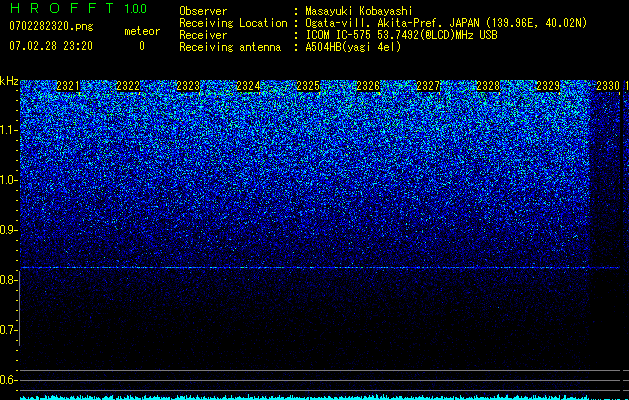The height and width of the screenshot is (400, 629).
Task: Click the observer name Masayuki Kobayashi
Action: (x=359, y=11)
